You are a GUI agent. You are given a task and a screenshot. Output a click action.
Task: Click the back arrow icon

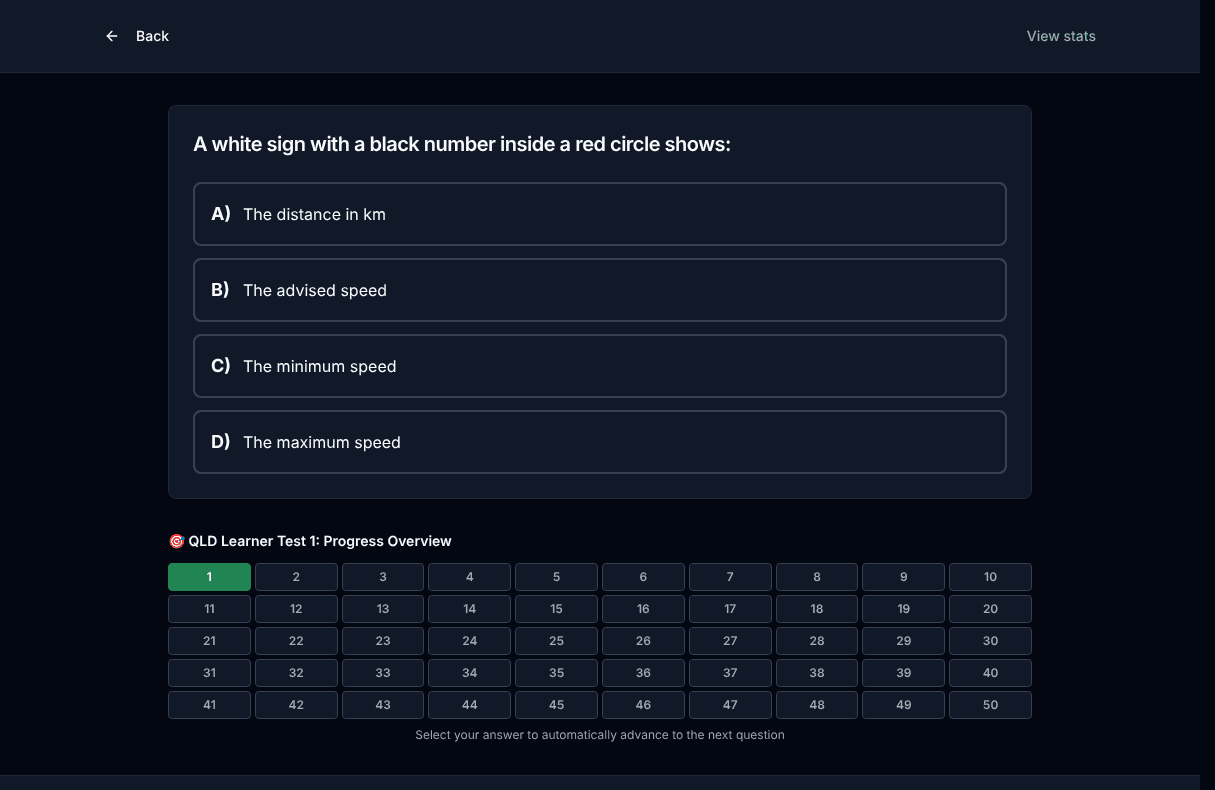tap(112, 36)
